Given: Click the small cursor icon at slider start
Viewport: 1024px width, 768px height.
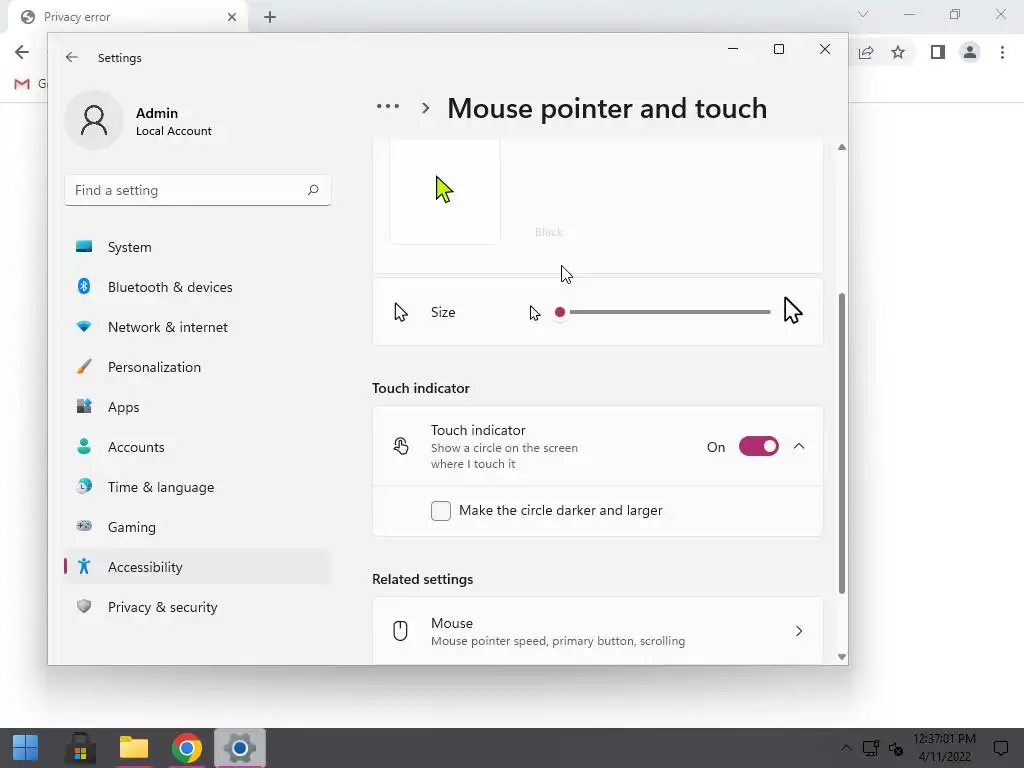Looking at the screenshot, I should click(535, 313).
